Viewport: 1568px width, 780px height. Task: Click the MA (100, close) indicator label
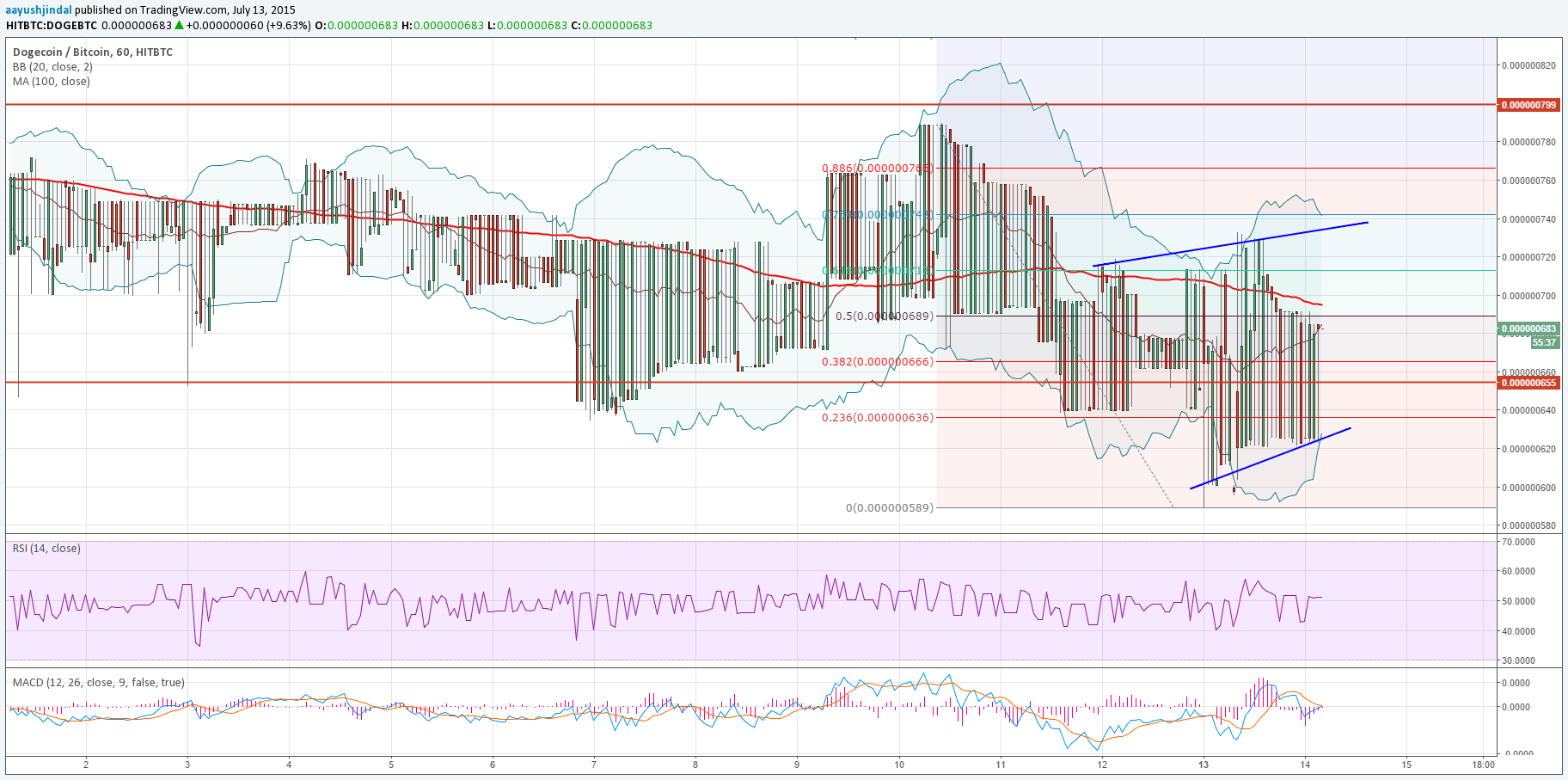click(x=51, y=82)
